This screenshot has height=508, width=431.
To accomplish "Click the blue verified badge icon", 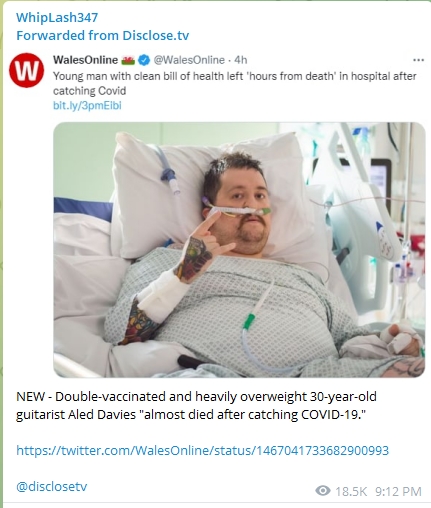I will [x=144, y=60].
